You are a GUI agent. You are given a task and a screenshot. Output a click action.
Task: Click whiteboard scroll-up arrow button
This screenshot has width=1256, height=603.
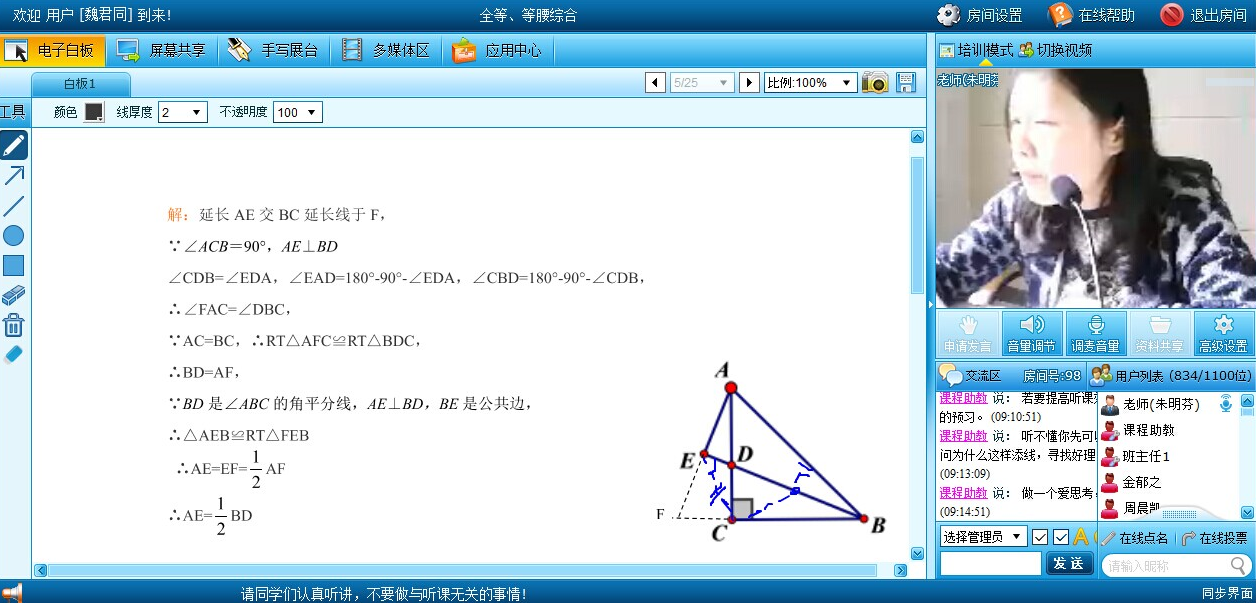pyautogui.click(x=916, y=137)
